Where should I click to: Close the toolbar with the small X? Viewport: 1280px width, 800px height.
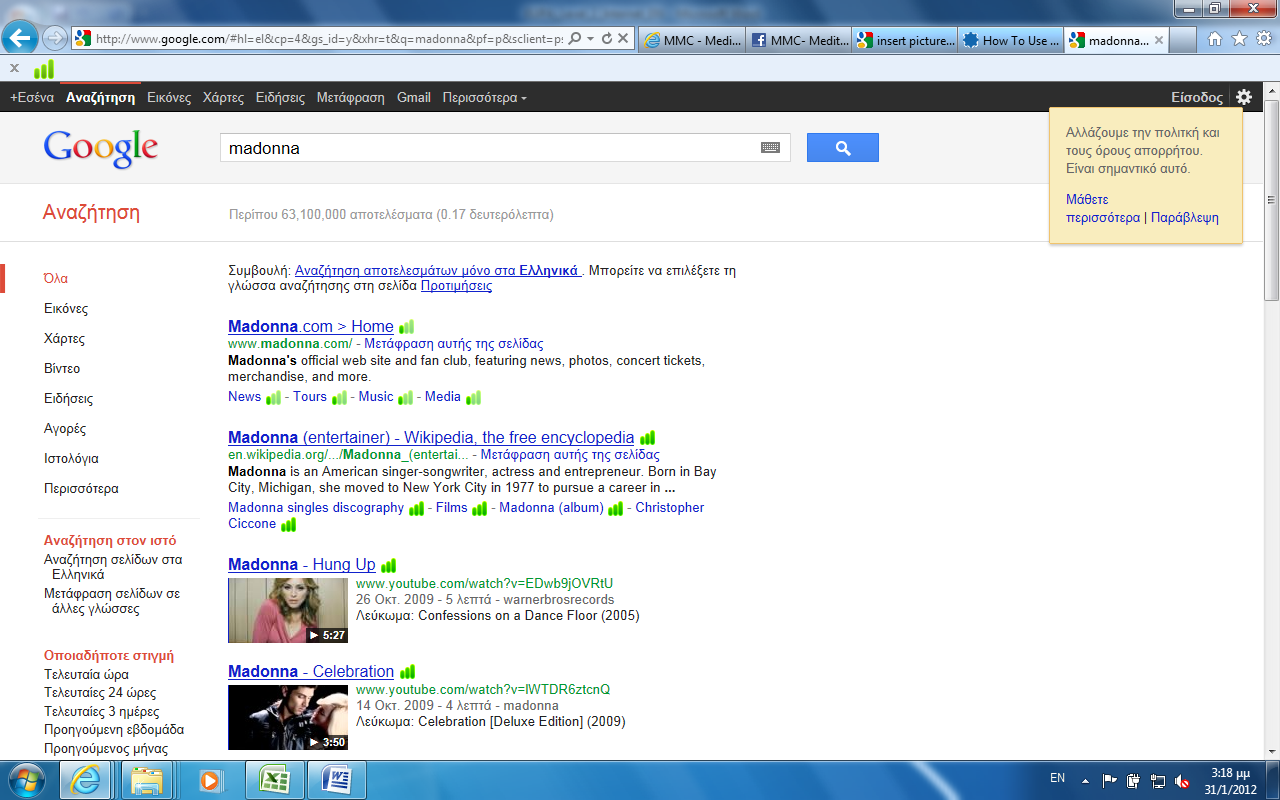[14, 68]
